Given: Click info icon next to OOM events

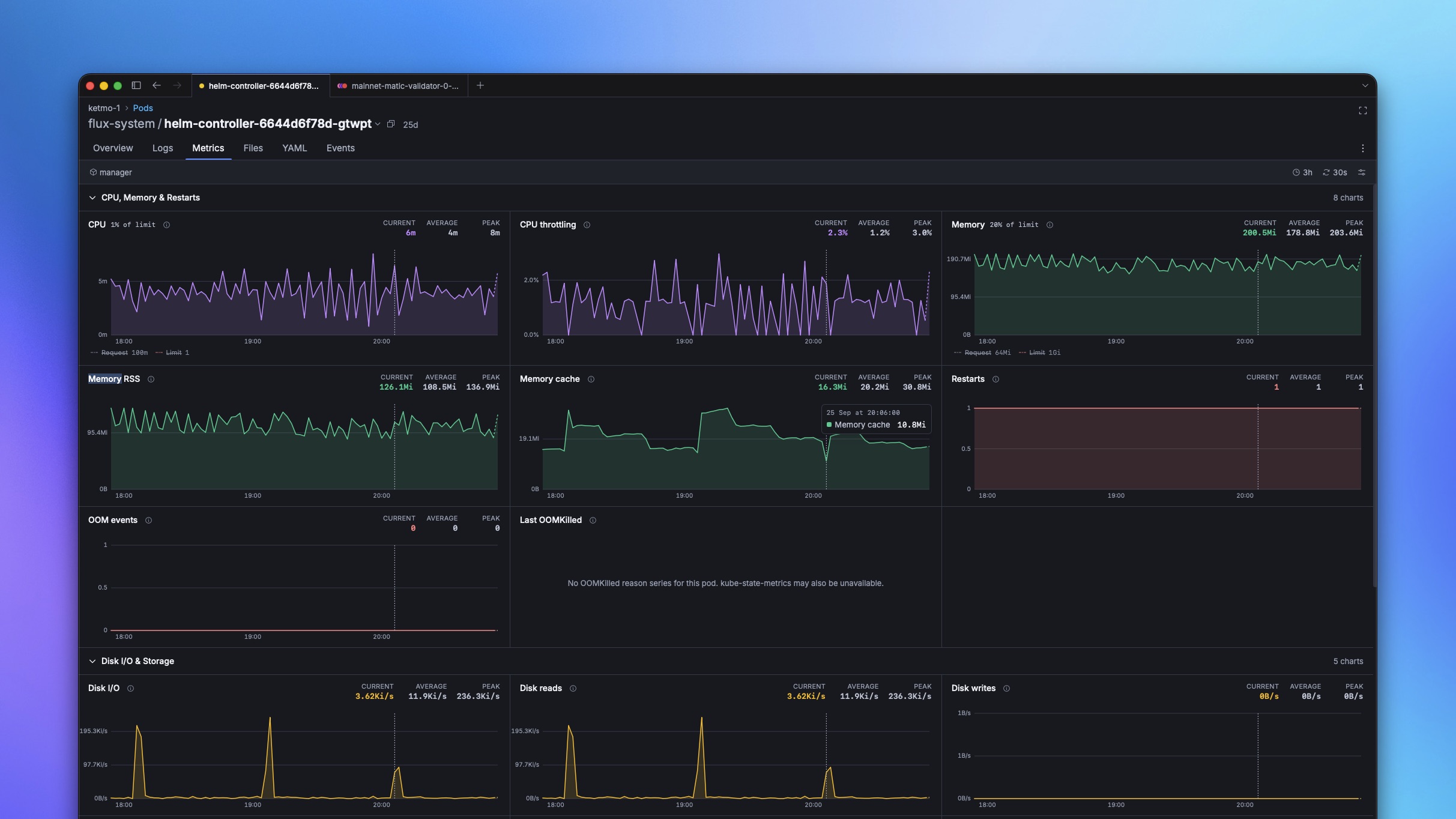Looking at the screenshot, I should tap(149, 520).
